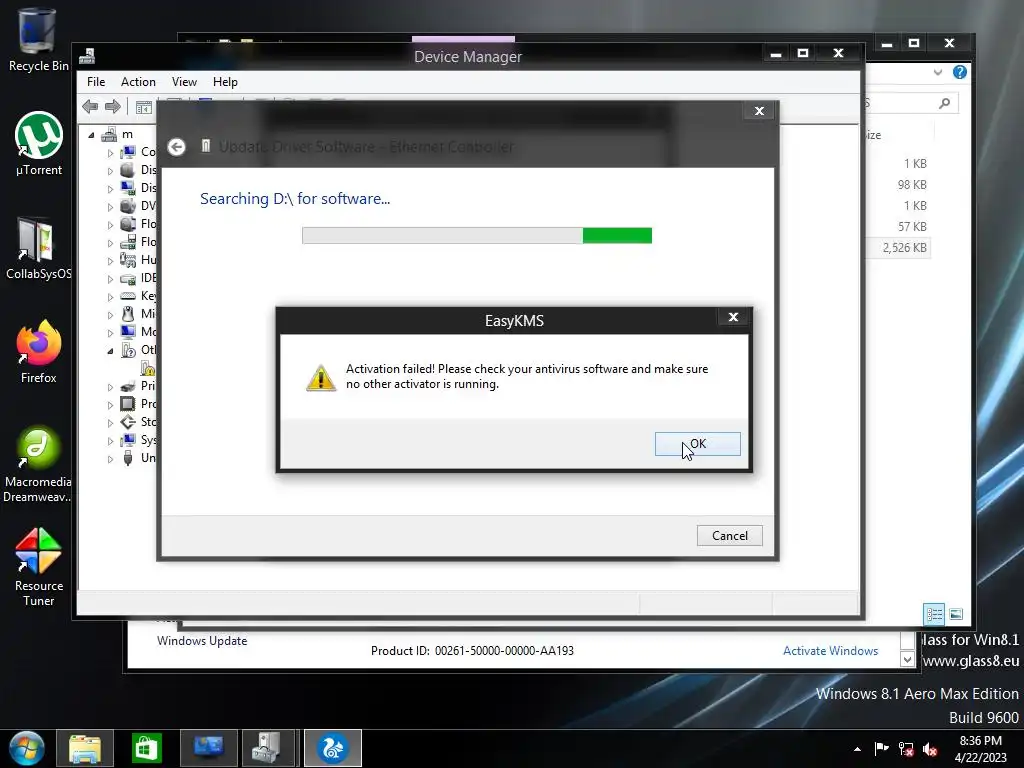
Task: Open Firefox desktop shortcut
Action: (39, 352)
